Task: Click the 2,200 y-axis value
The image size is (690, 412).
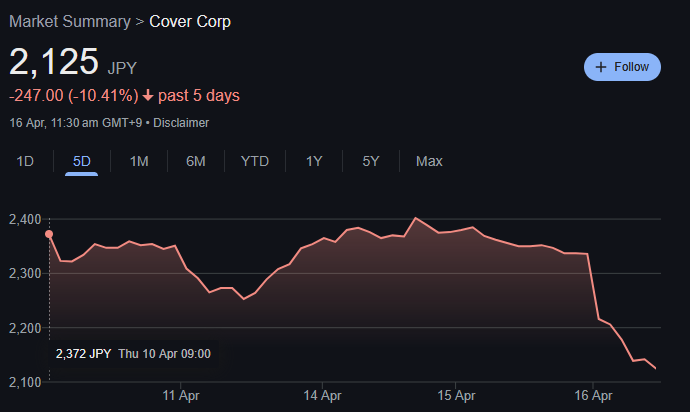Action: (x=25, y=328)
